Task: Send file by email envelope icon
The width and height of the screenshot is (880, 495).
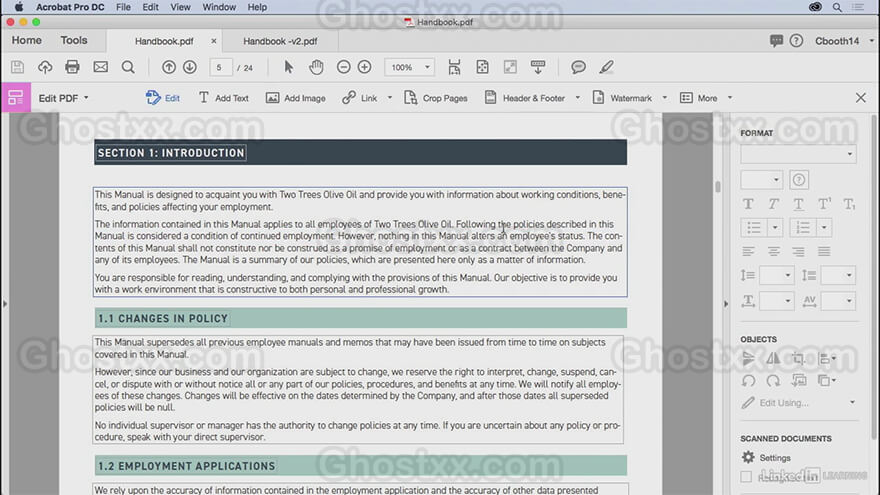Action: [100, 67]
